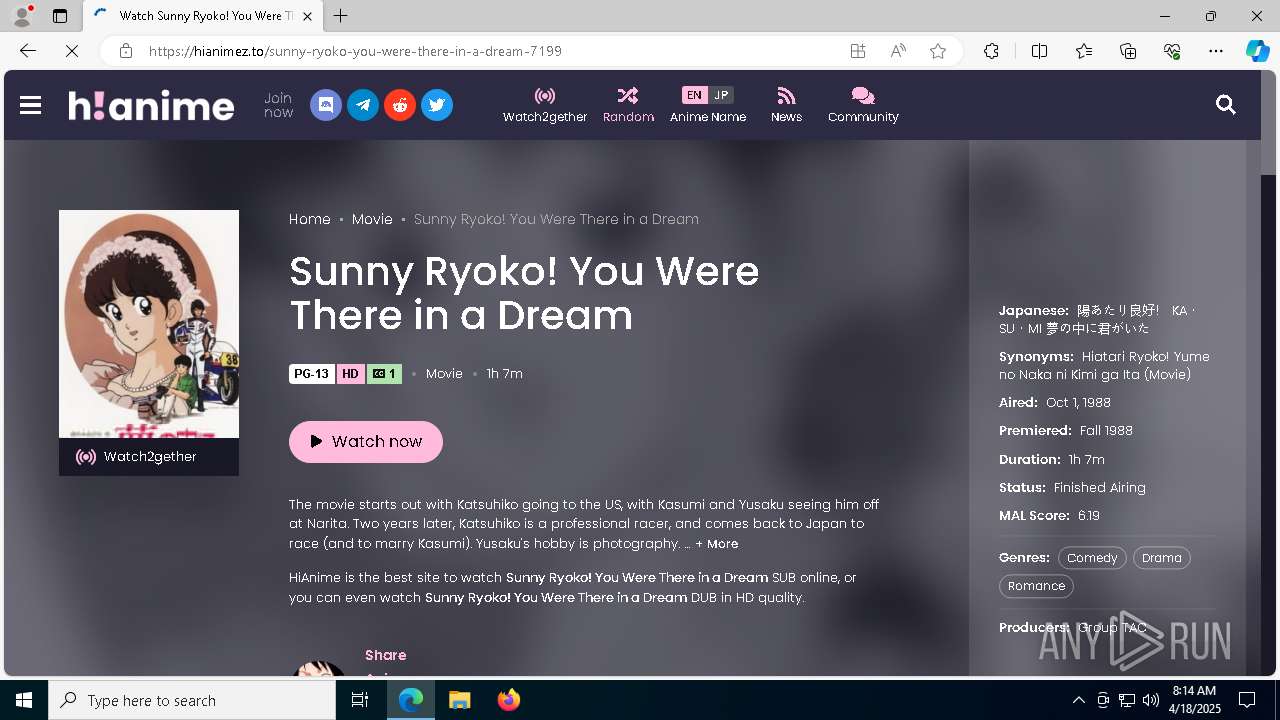
Task: Open the site search icon
Action: [1225, 104]
